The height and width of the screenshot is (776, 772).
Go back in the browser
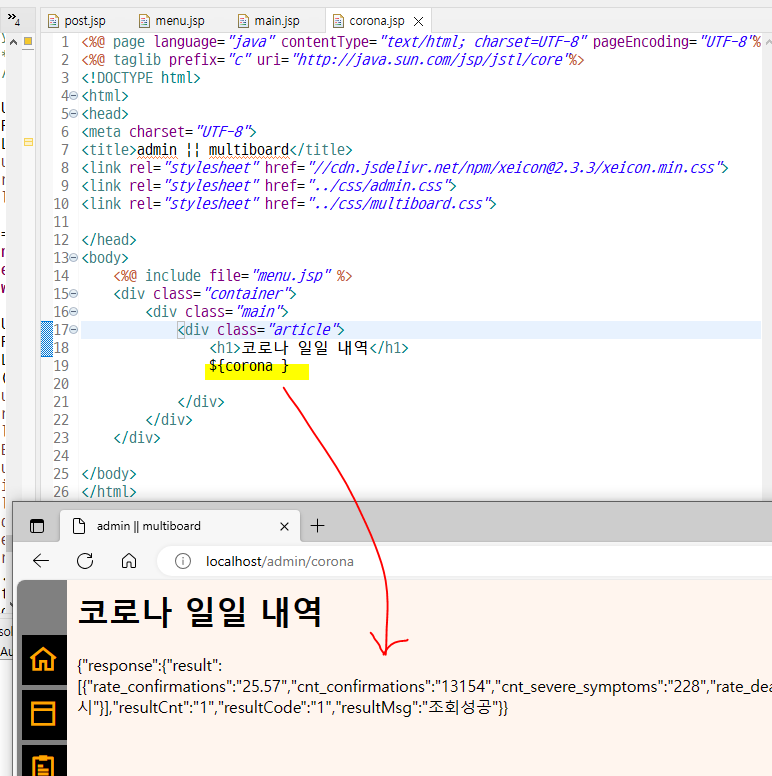click(x=41, y=561)
